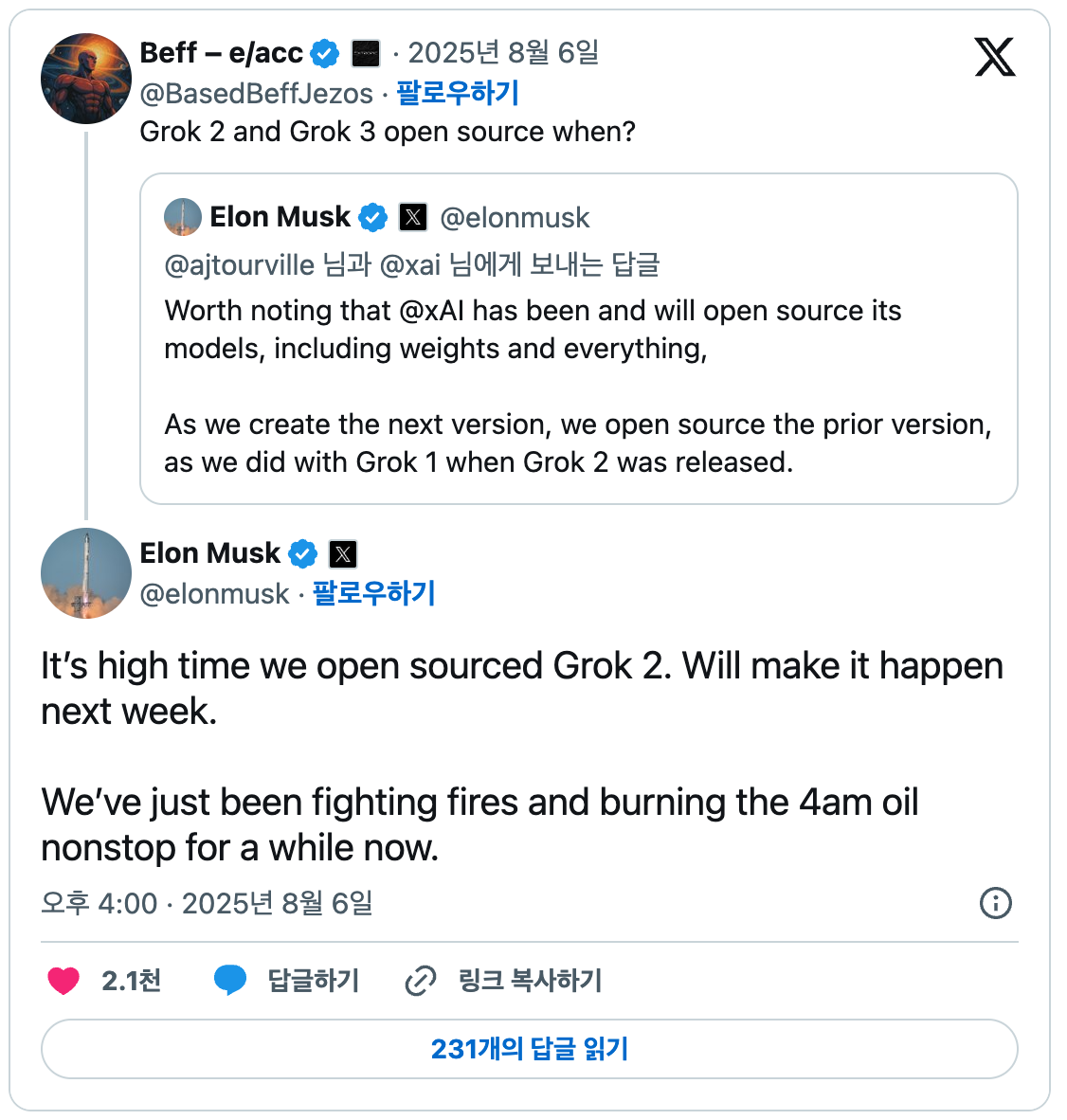The height and width of the screenshot is (1120, 1067).
Task: Open the @BasedBeffJezos handle
Action: pyautogui.click(x=256, y=93)
